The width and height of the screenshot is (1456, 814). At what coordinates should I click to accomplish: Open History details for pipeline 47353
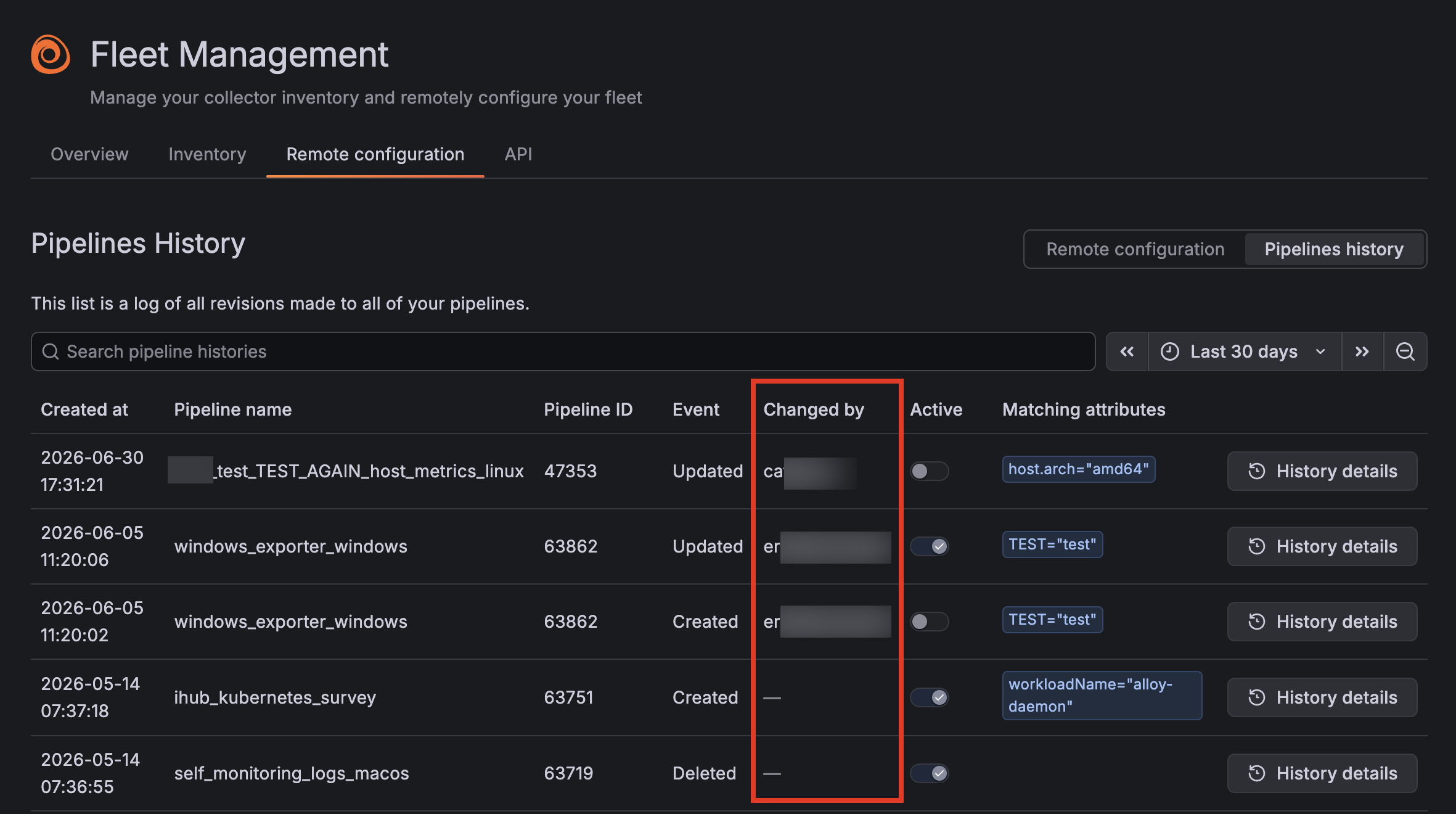tap(1322, 471)
